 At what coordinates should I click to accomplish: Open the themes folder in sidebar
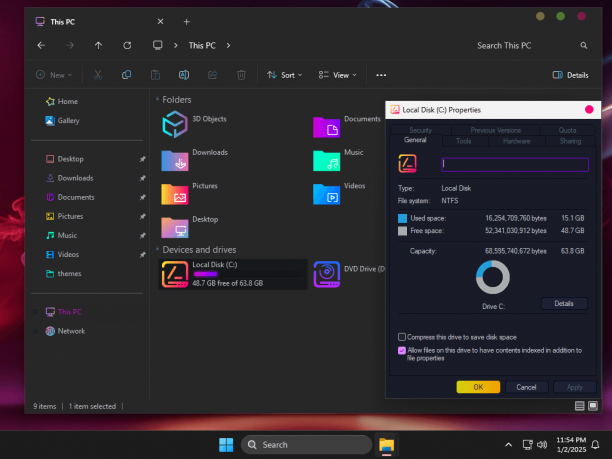pyautogui.click(x=64, y=274)
